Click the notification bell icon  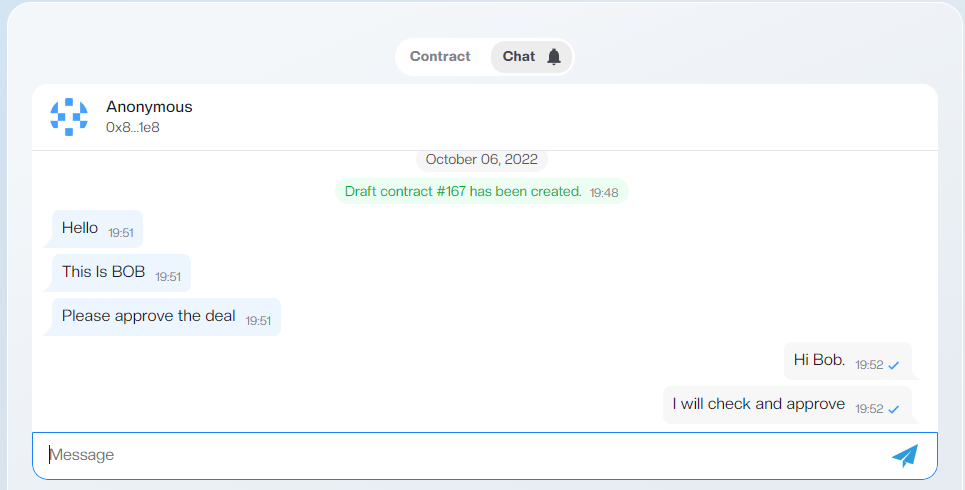[x=554, y=57]
